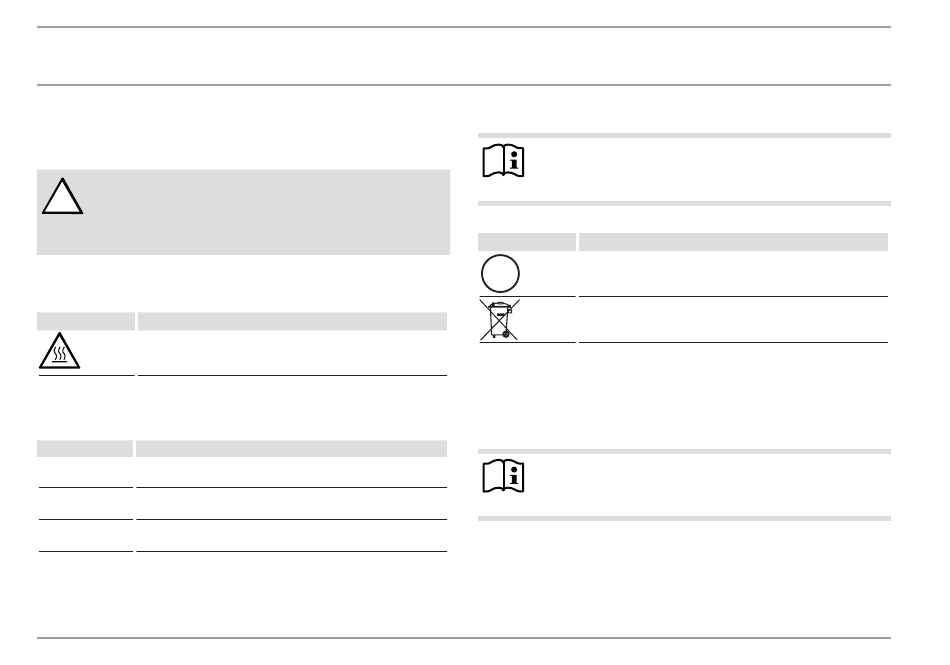The image size is (950, 665).
Task: Click blank description cell beside circle symbol
Action: tap(733, 274)
